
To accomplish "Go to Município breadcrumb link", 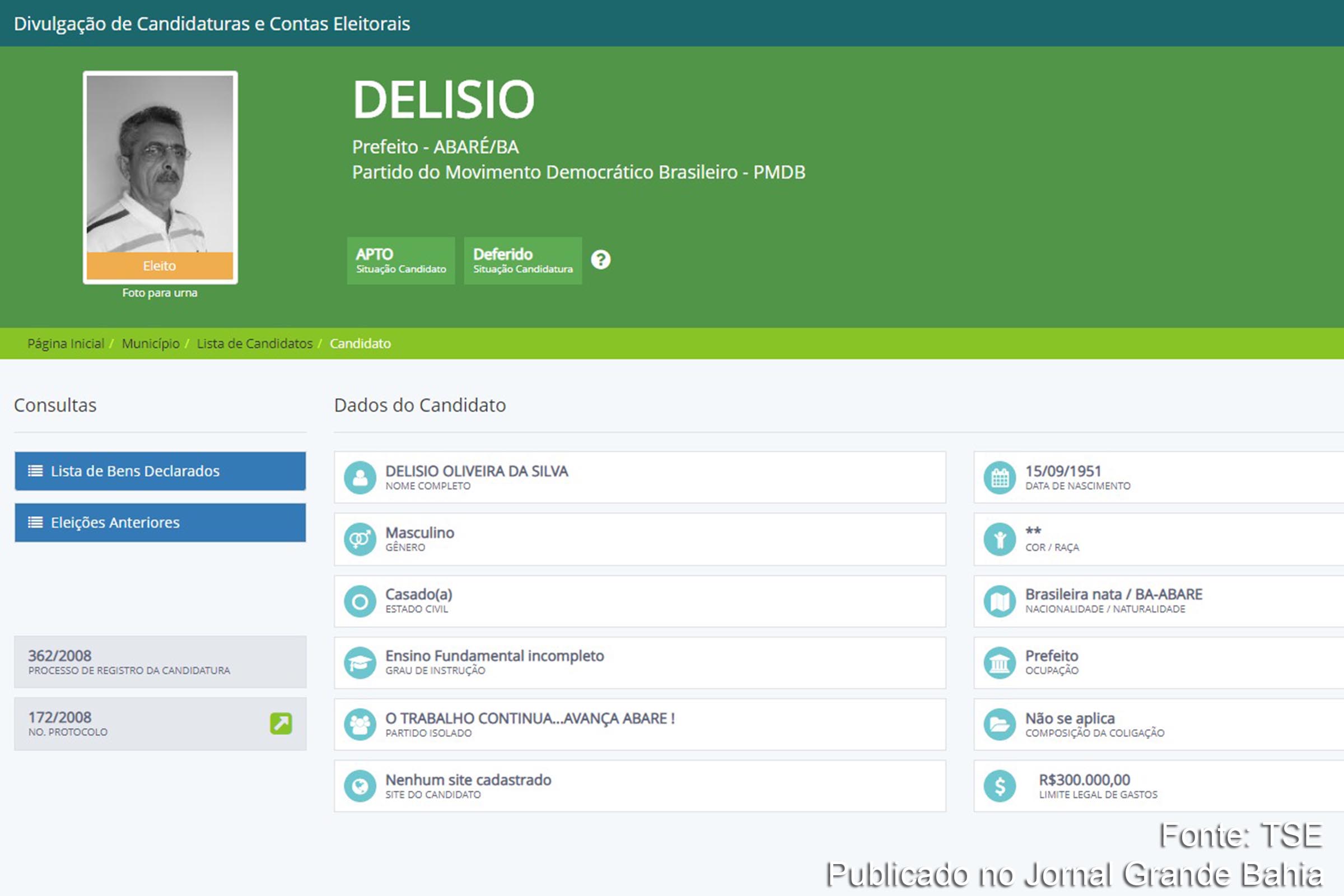I will [150, 343].
